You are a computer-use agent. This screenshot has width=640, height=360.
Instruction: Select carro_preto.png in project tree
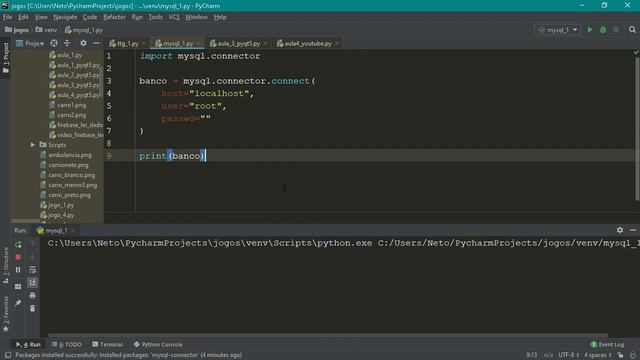pos(65,195)
